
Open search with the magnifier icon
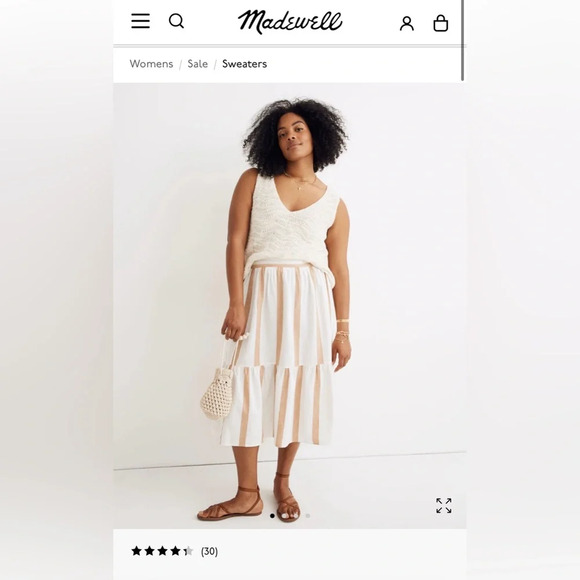click(x=176, y=21)
